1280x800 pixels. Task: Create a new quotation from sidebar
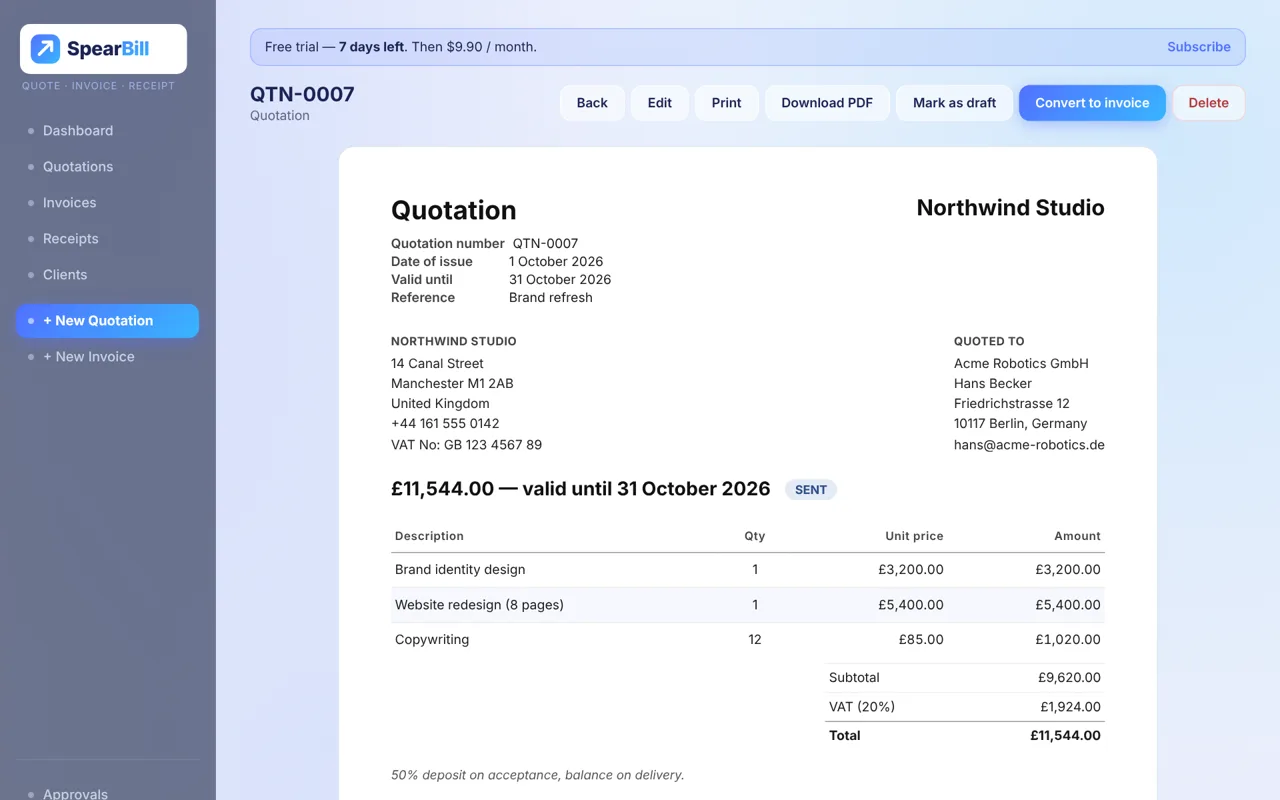107,321
